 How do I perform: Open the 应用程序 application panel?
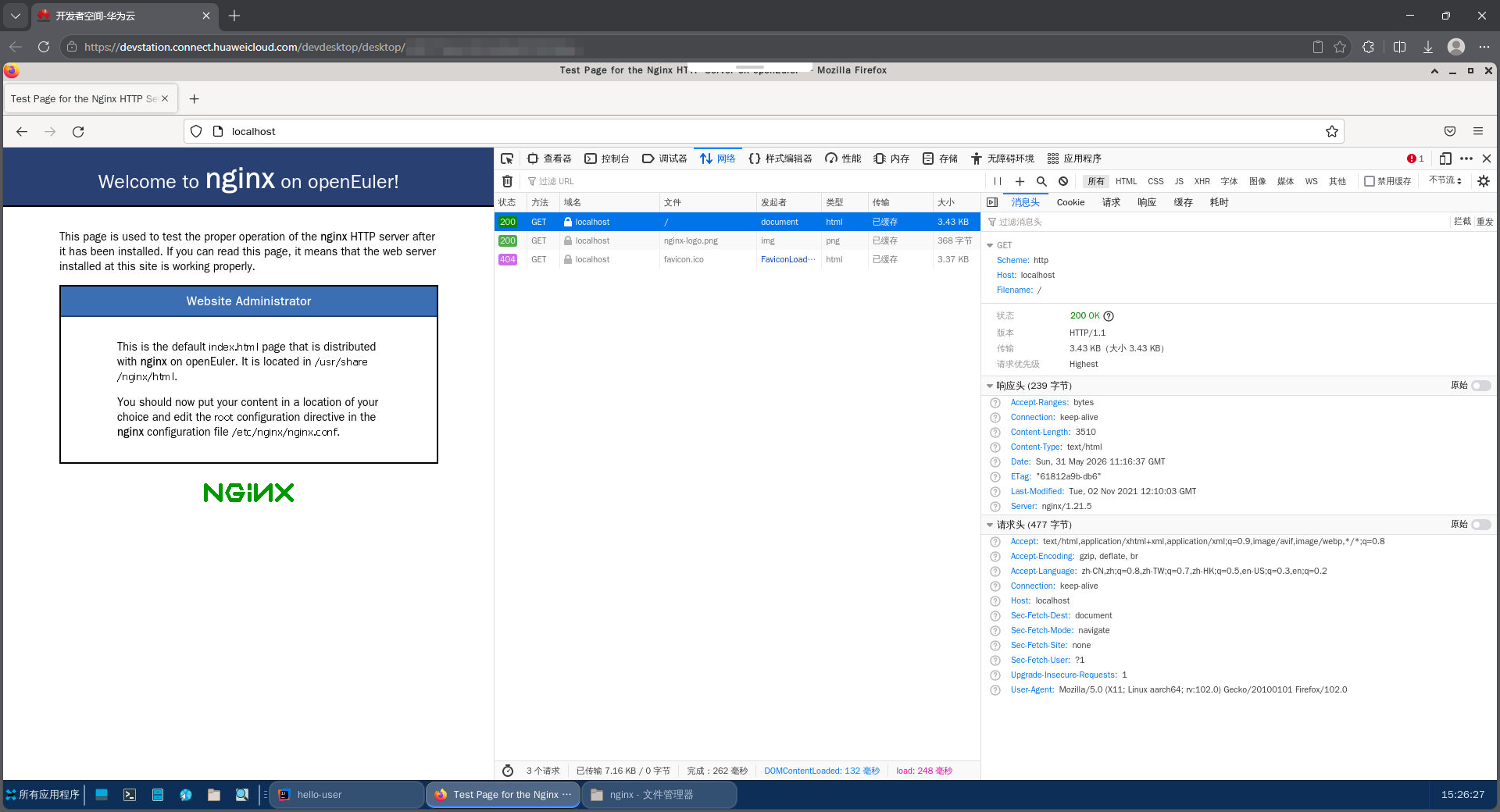click(x=1074, y=158)
